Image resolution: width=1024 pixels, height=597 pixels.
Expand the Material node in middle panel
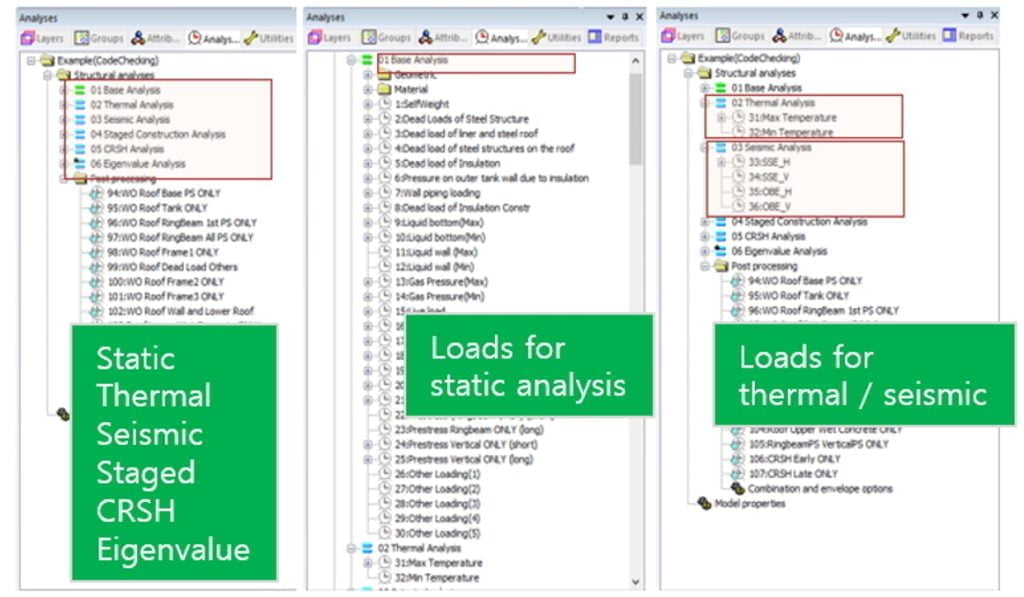coord(368,89)
